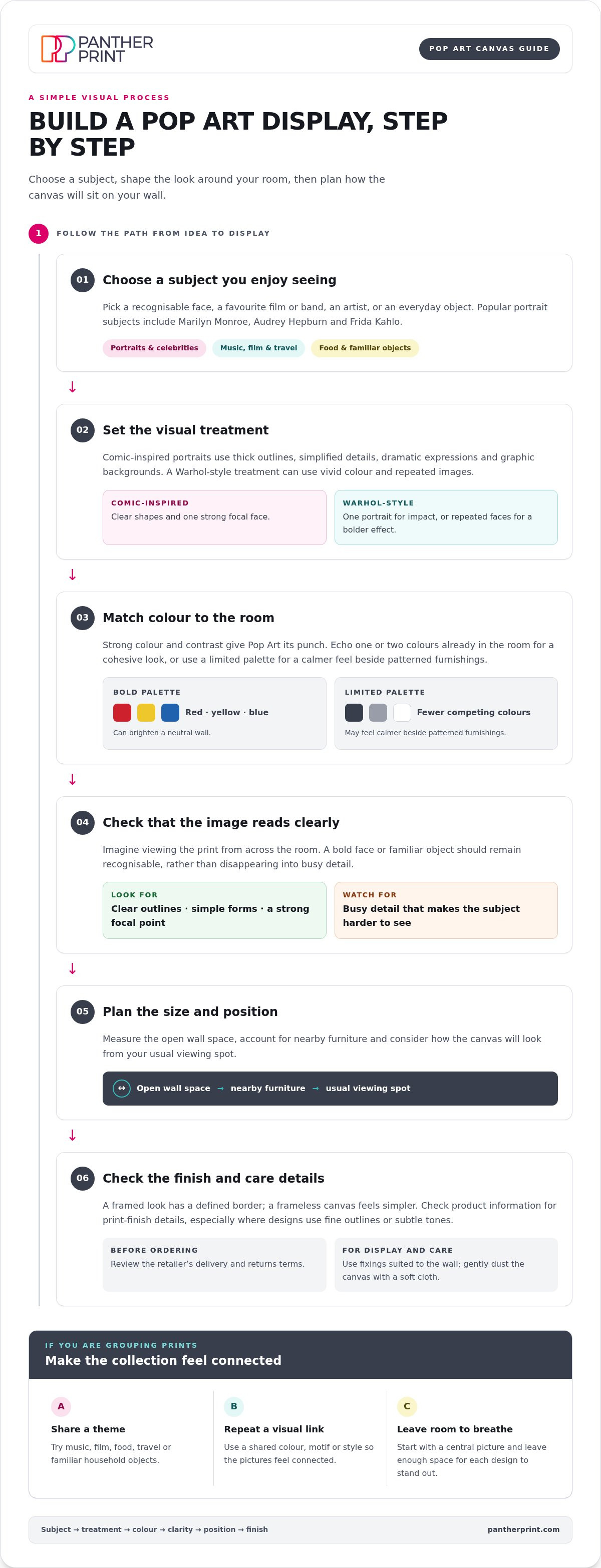Viewport: 601px width, 1568px height.
Task: Open the pantherprint.com link
Action: tap(523, 1529)
